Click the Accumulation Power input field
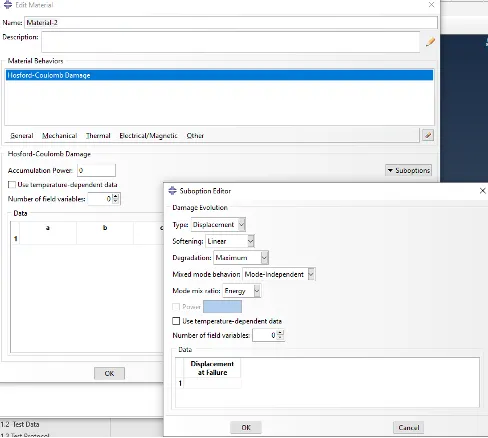The height and width of the screenshot is (438, 488). (96, 170)
